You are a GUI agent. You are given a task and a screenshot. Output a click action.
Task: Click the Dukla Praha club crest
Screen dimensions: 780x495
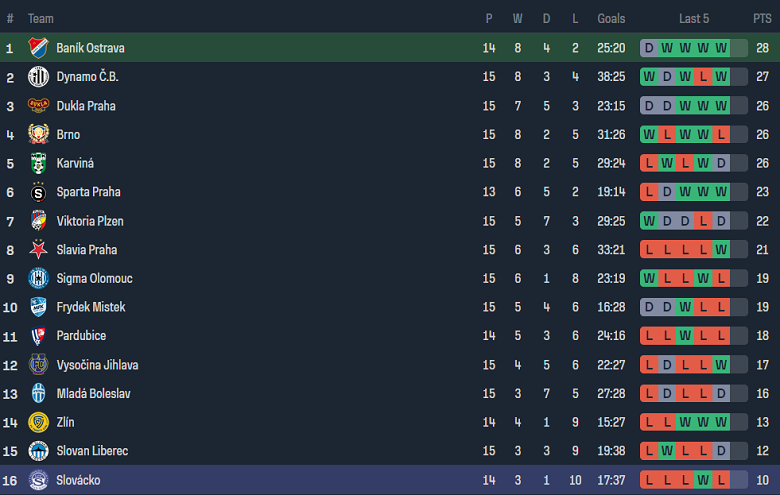coord(38,106)
